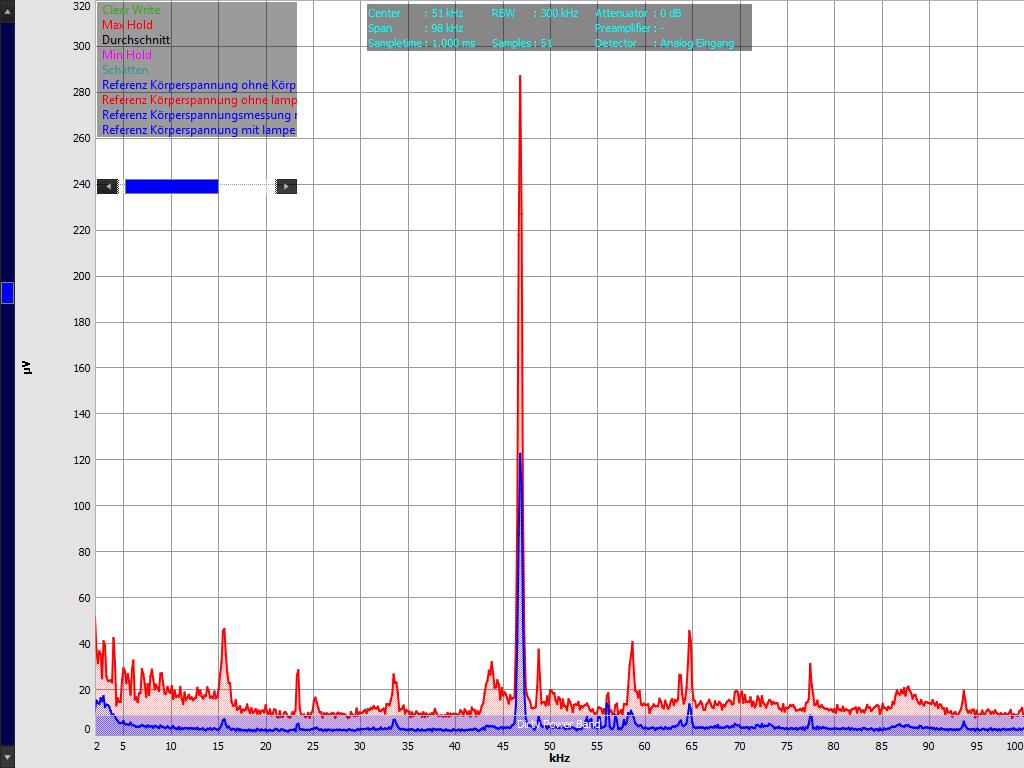Viewport: 1024px width, 768px height.
Task: Click the tallest red peak near 47 kHz
Action: pyautogui.click(x=520, y=78)
